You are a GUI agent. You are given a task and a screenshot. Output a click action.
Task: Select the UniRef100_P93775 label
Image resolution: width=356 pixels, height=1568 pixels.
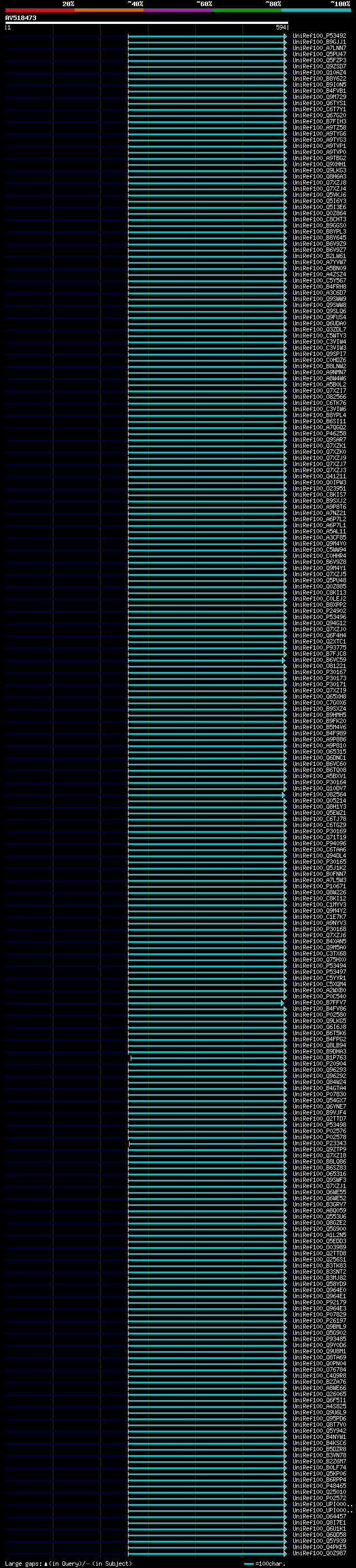(x=319, y=648)
